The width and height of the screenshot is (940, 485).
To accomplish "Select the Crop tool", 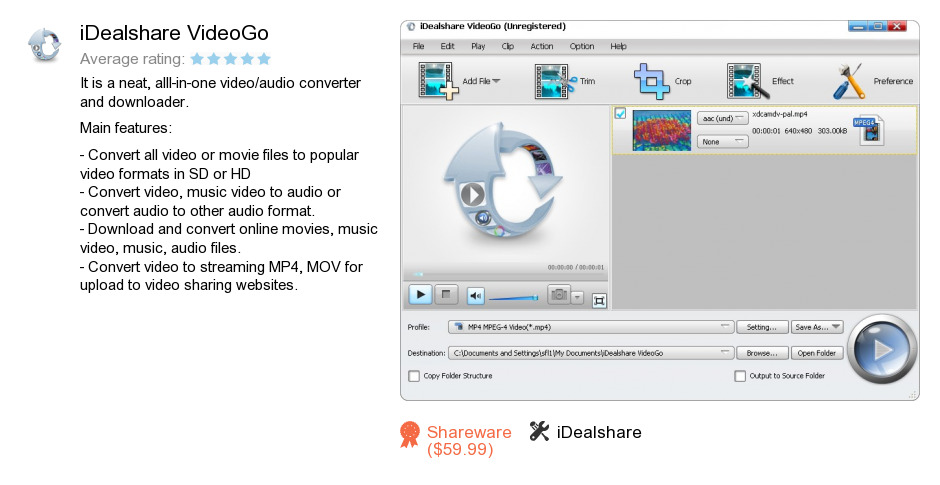I will point(652,81).
